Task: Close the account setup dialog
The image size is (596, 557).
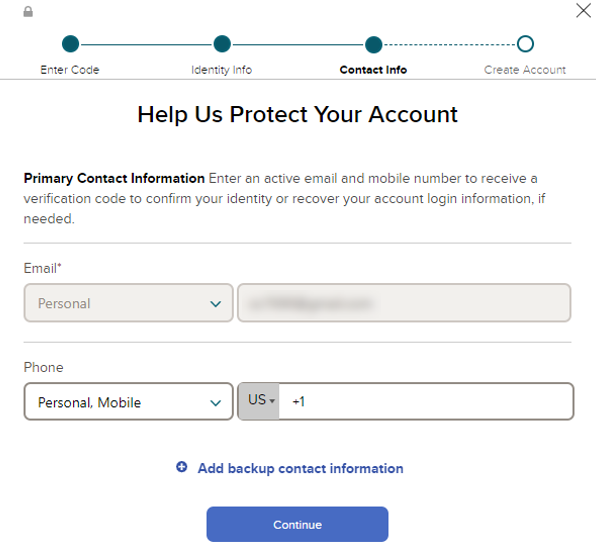Action: (583, 10)
